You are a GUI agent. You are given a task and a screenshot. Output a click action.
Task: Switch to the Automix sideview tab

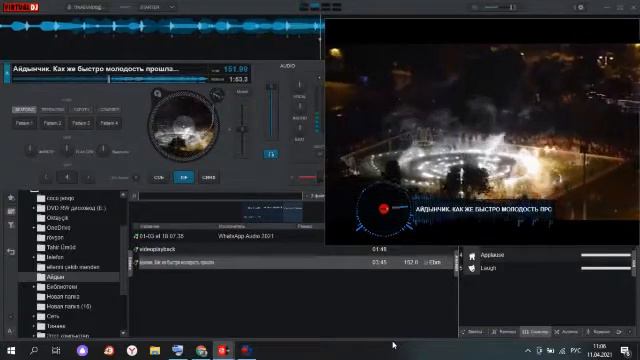click(566, 332)
